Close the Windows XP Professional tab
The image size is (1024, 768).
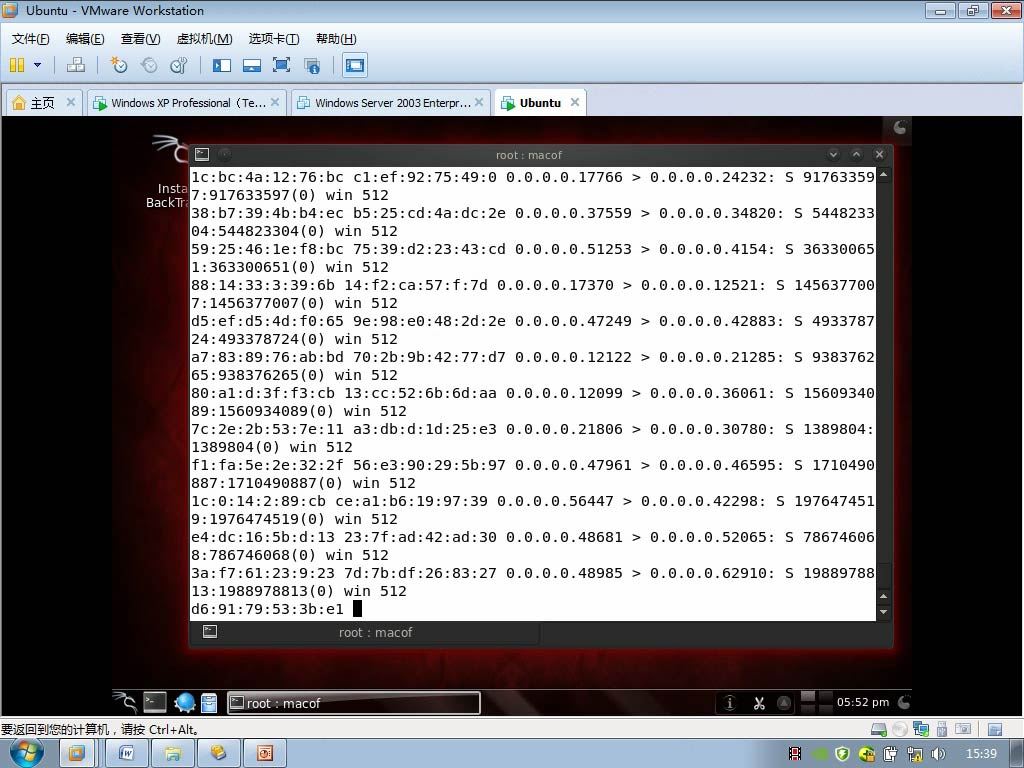(x=274, y=102)
